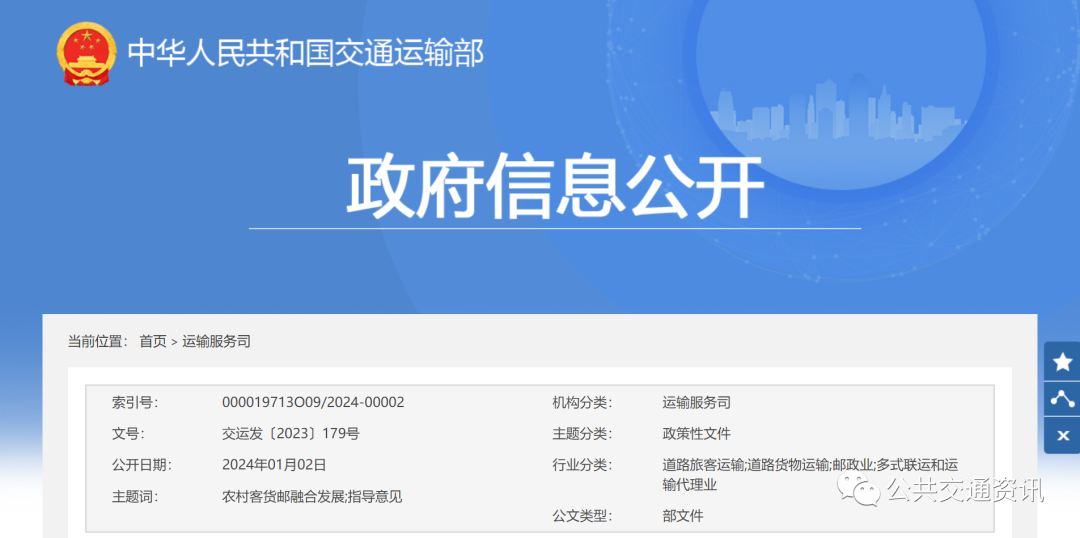This screenshot has height=538, width=1080.
Task: Click the WeChat logo in watermark
Action: click(859, 490)
